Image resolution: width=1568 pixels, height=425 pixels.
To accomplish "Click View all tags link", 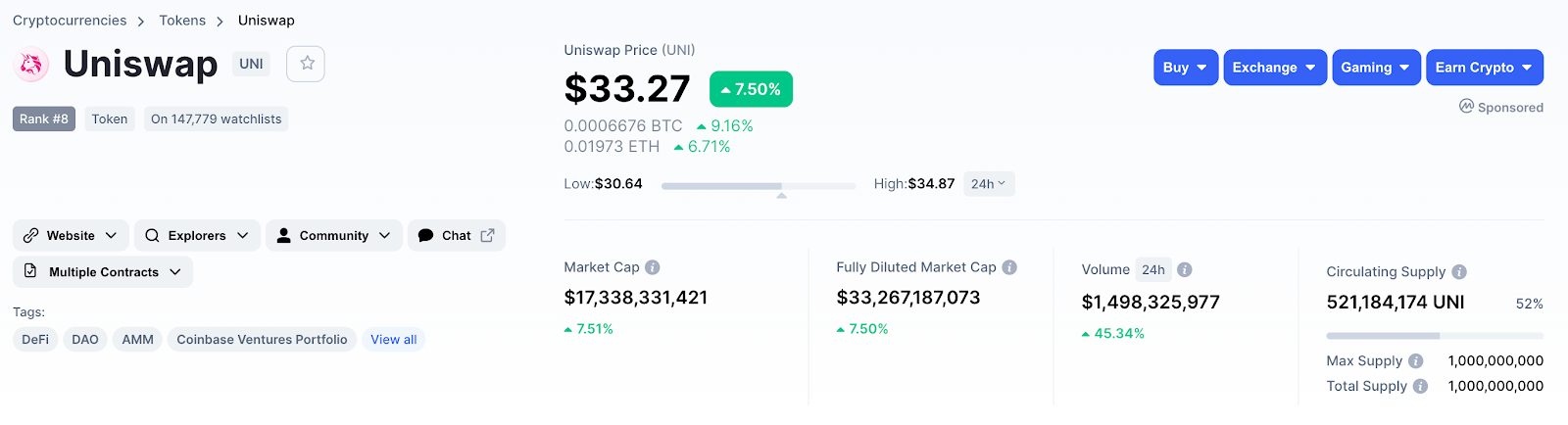I will point(393,340).
